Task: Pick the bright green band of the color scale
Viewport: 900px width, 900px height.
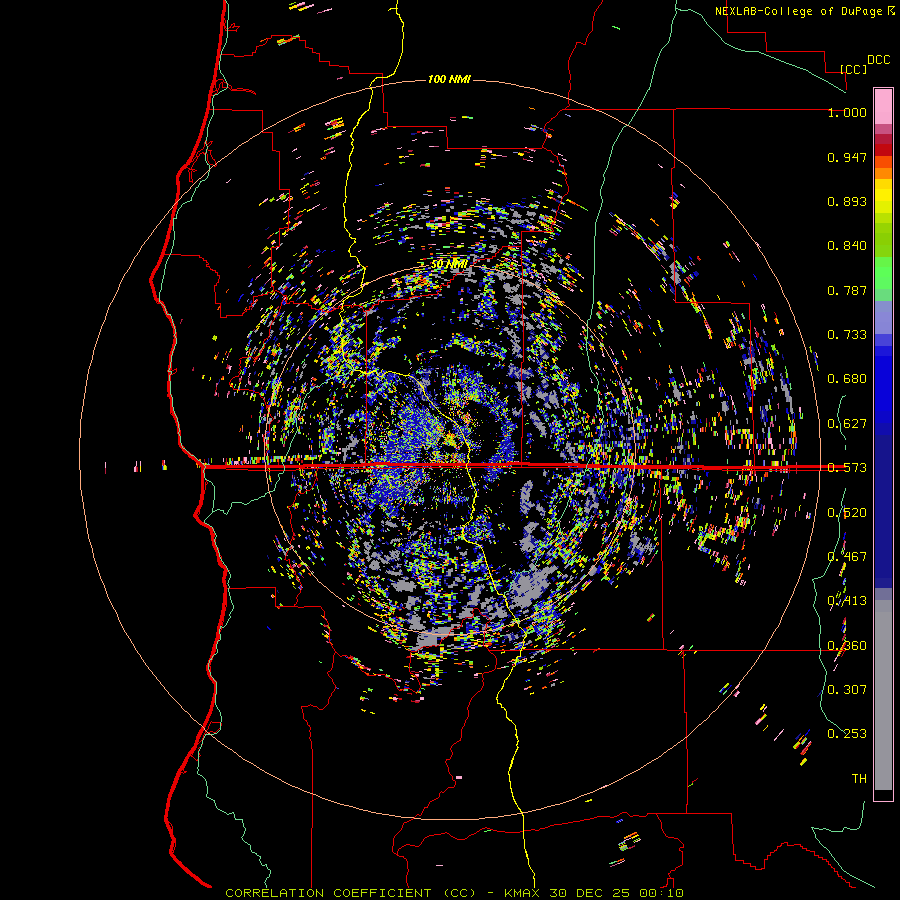Action: (x=883, y=273)
